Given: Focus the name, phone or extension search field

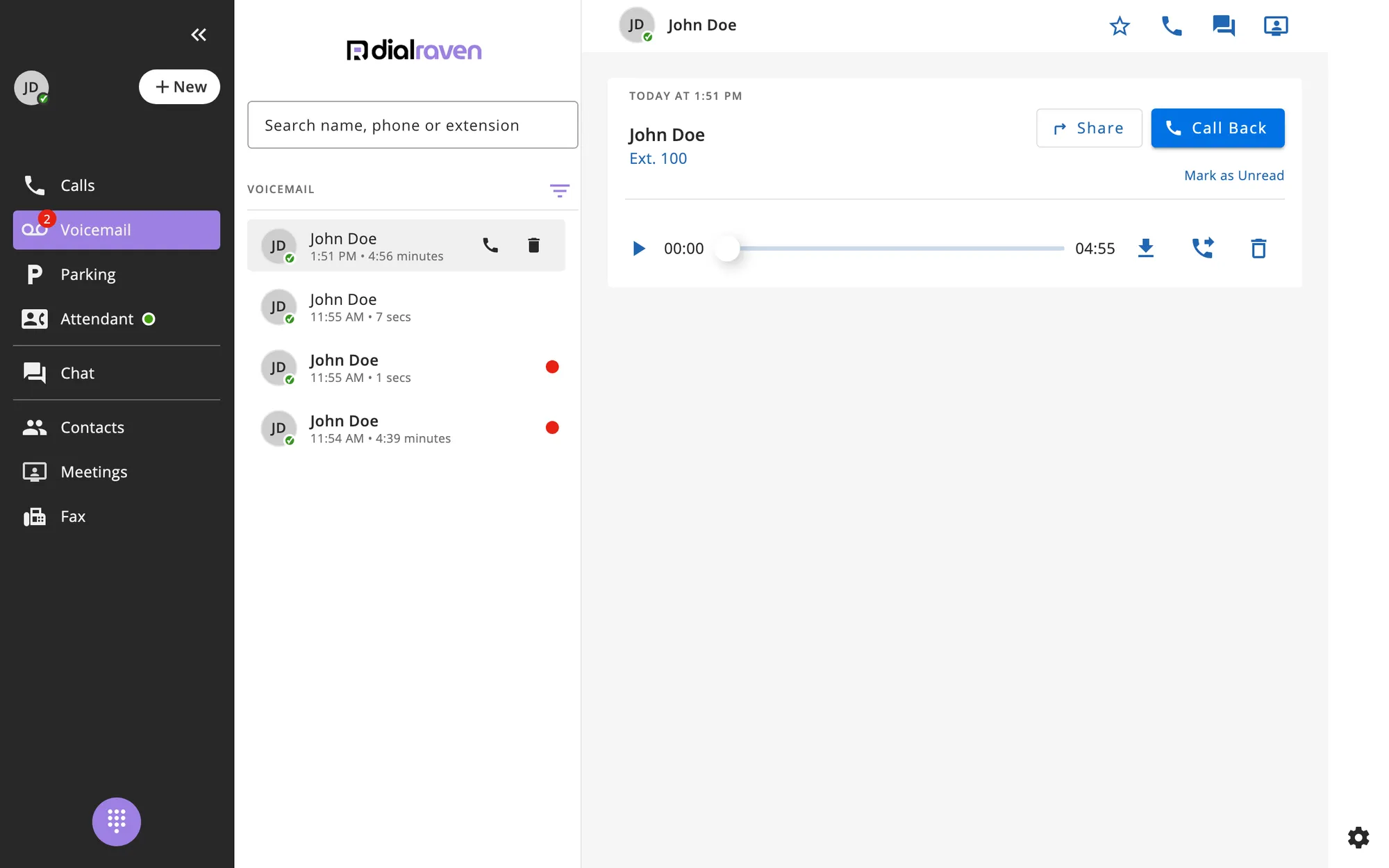Looking at the screenshot, I should [x=413, y=125].
